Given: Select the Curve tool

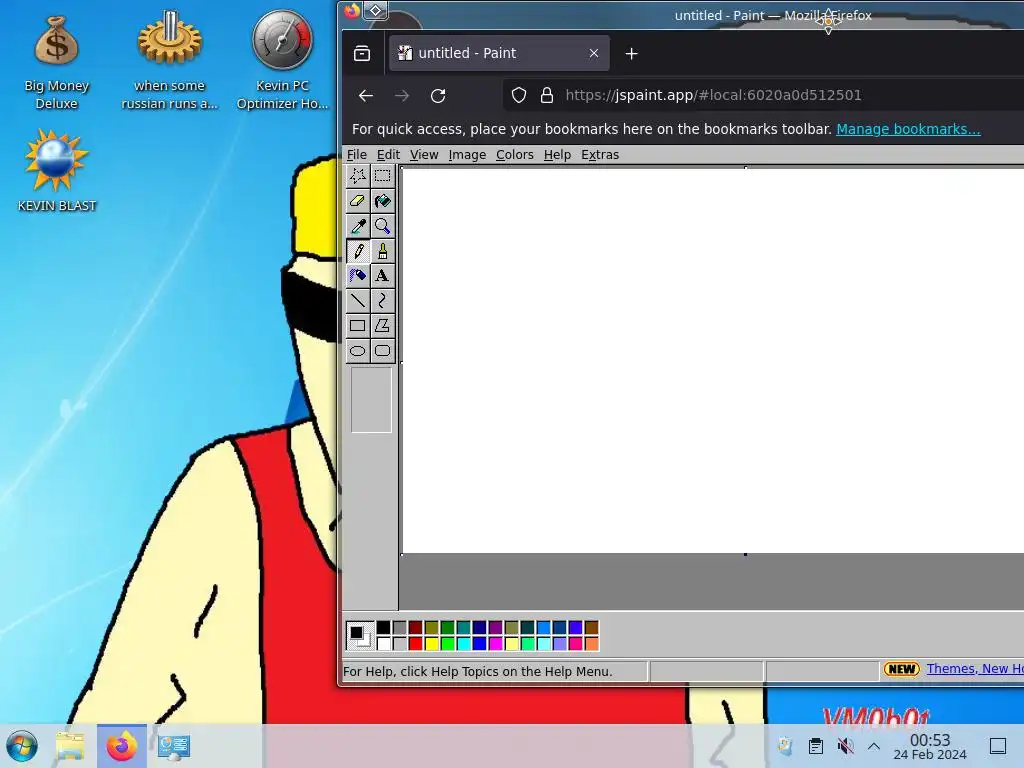Looking at the screenshot, I should pyautogui.click(x=383, y=300).
